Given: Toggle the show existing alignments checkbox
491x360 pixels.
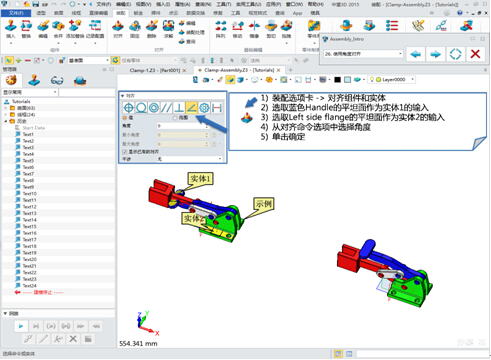Looking at the screenshot, I should click(125, 152).
